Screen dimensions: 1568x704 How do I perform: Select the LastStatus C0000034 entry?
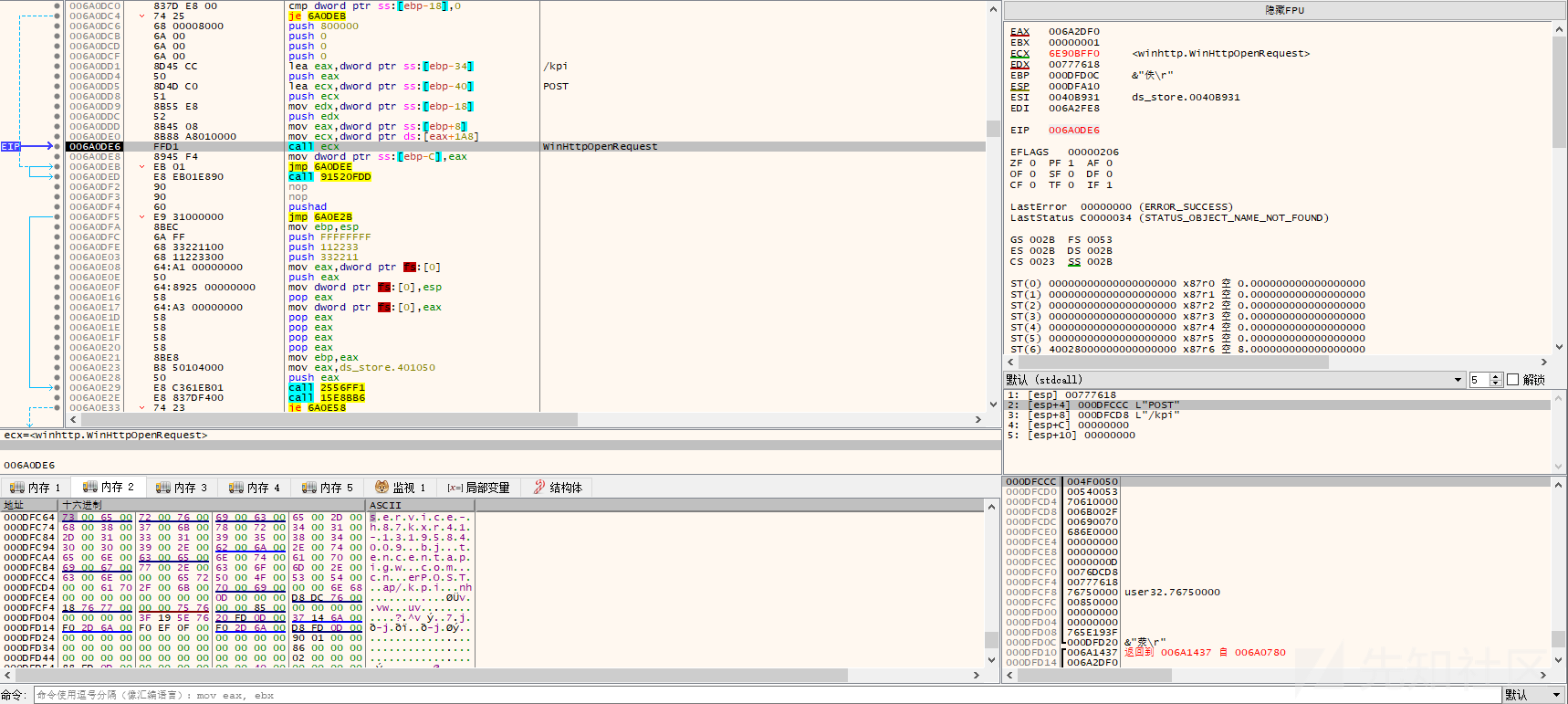click(1169, 218)
